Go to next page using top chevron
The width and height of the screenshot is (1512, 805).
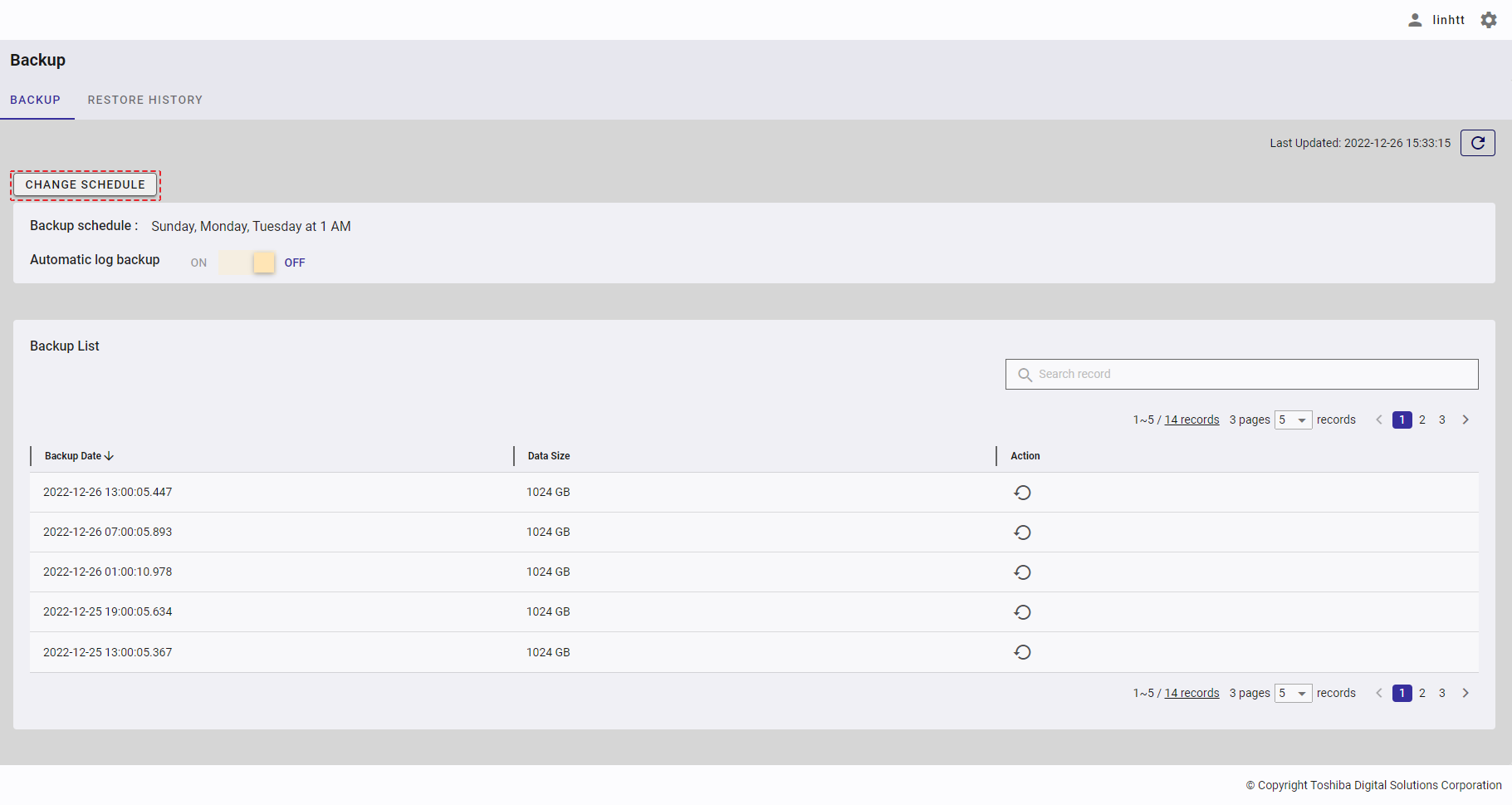coord(1466,420)
